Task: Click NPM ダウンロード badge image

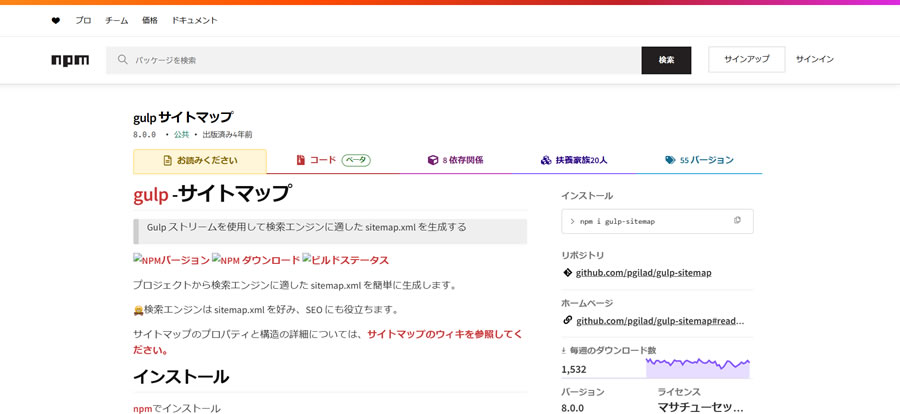Action: tap(256, 260)
